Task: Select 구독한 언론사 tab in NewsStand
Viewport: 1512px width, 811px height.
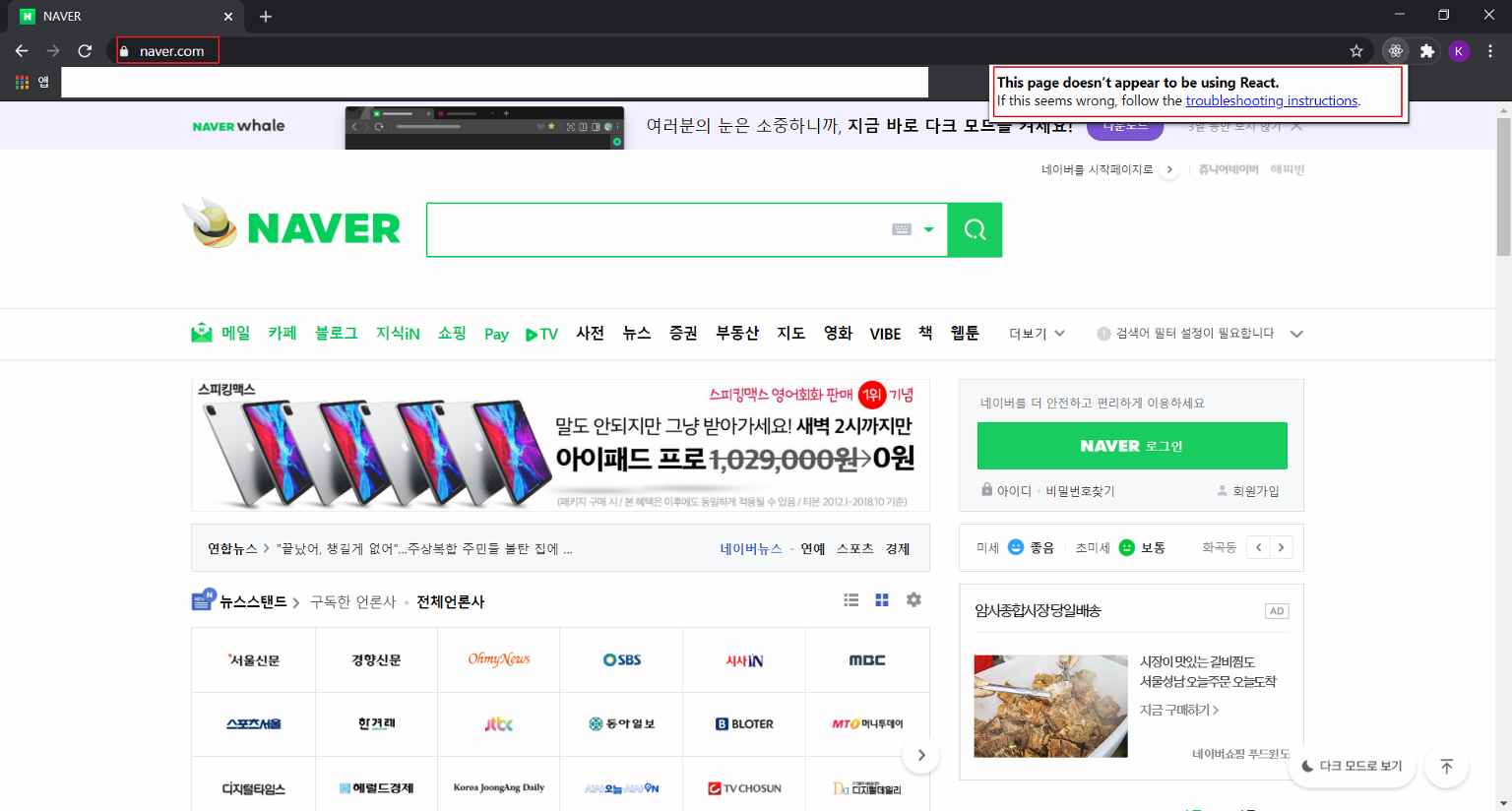Action: [352, 601]
